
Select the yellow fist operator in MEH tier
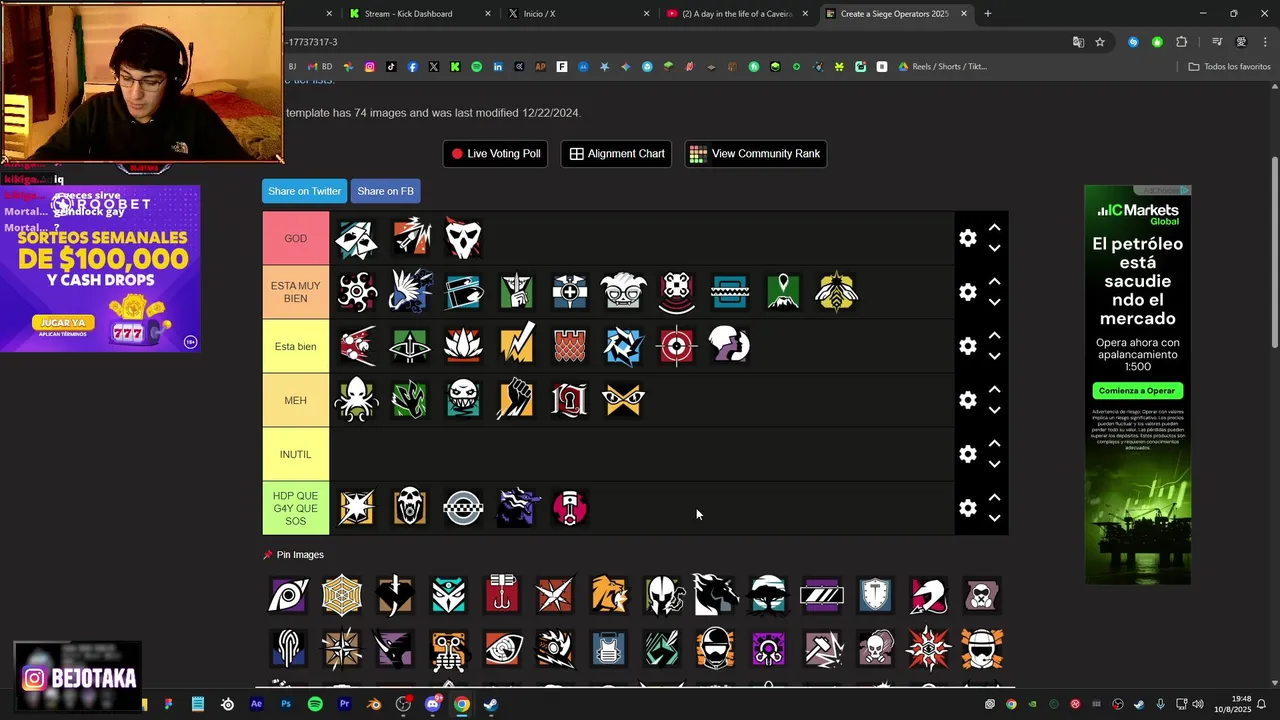(517, 400)
